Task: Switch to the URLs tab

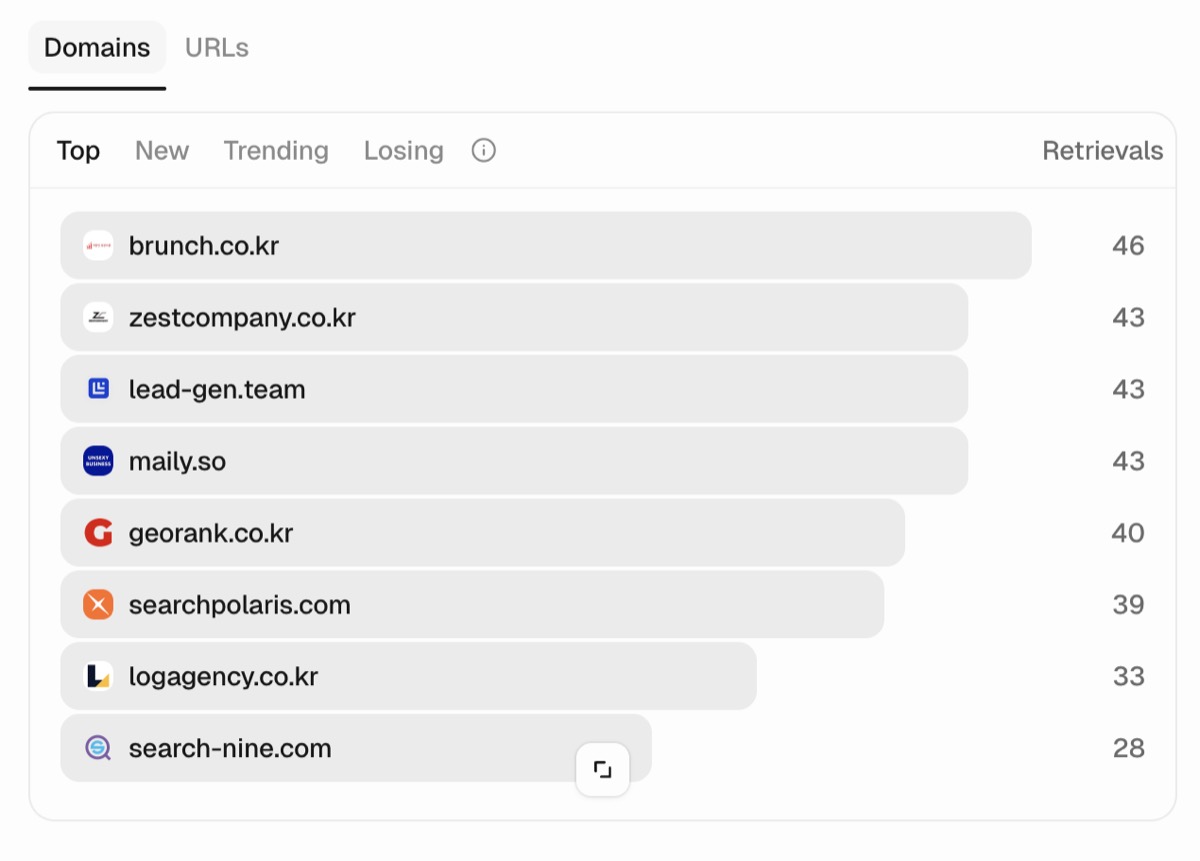Action: coord(217,47)
